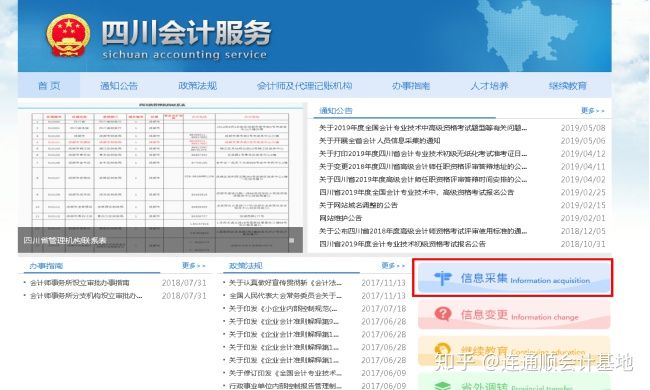Open notice 四川省2019年度全国会计专业技术中、高级资格考试报名公告
This screenshot has width=650, height=390.
417,192
